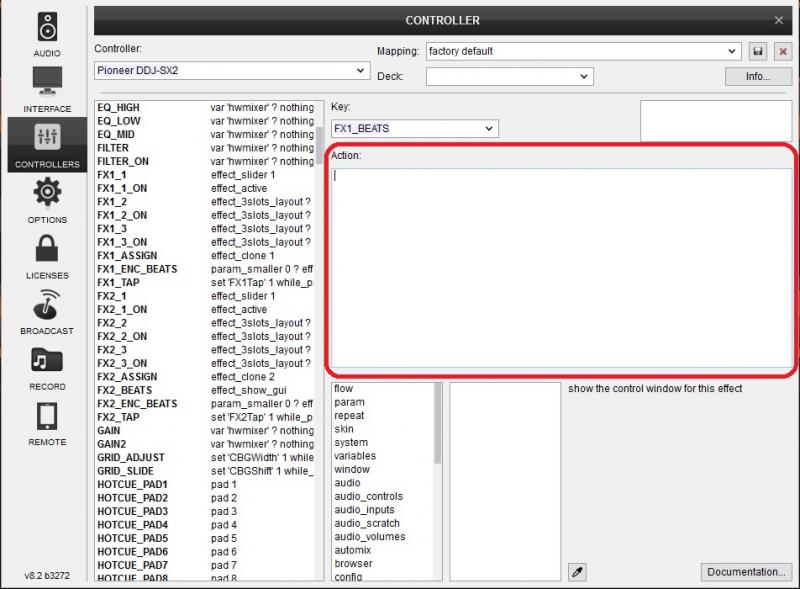Viewport: 800px width, 589px height.
Task: Open the Options gear section
Action: coord(47,200)
